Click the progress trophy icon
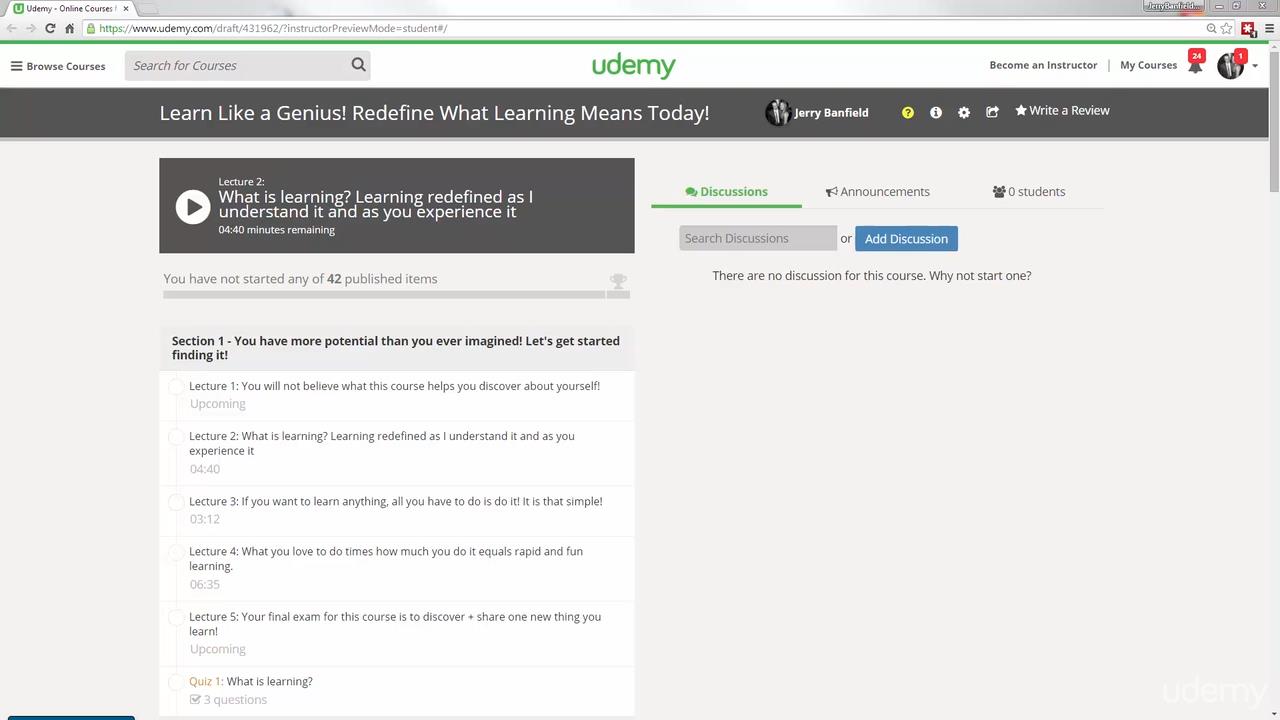 click(x=618, y=282)
